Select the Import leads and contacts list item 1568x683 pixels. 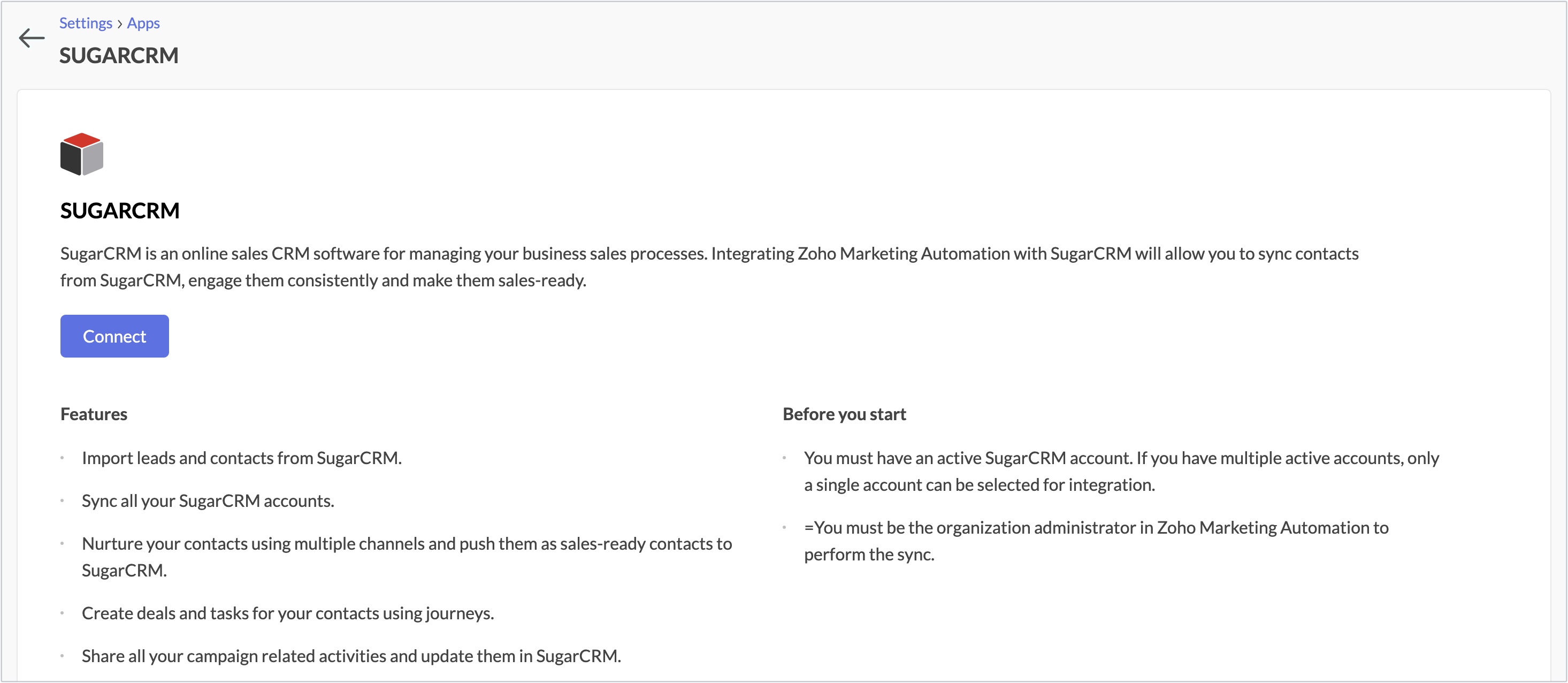pos(242,459)
